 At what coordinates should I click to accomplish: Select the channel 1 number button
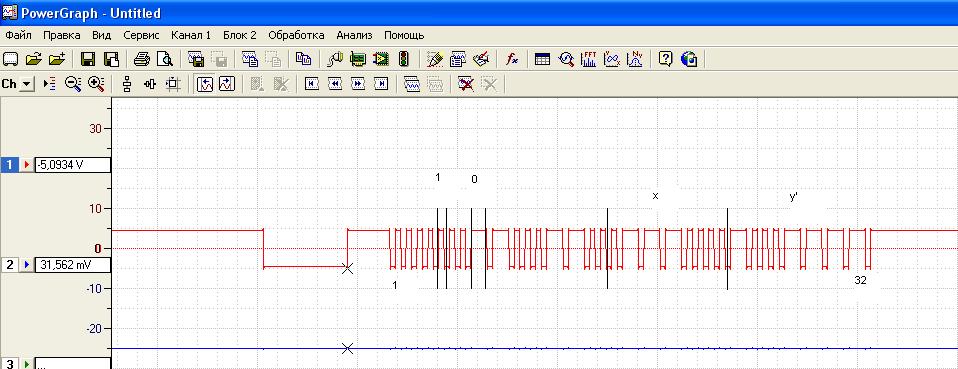coord(10,164)
